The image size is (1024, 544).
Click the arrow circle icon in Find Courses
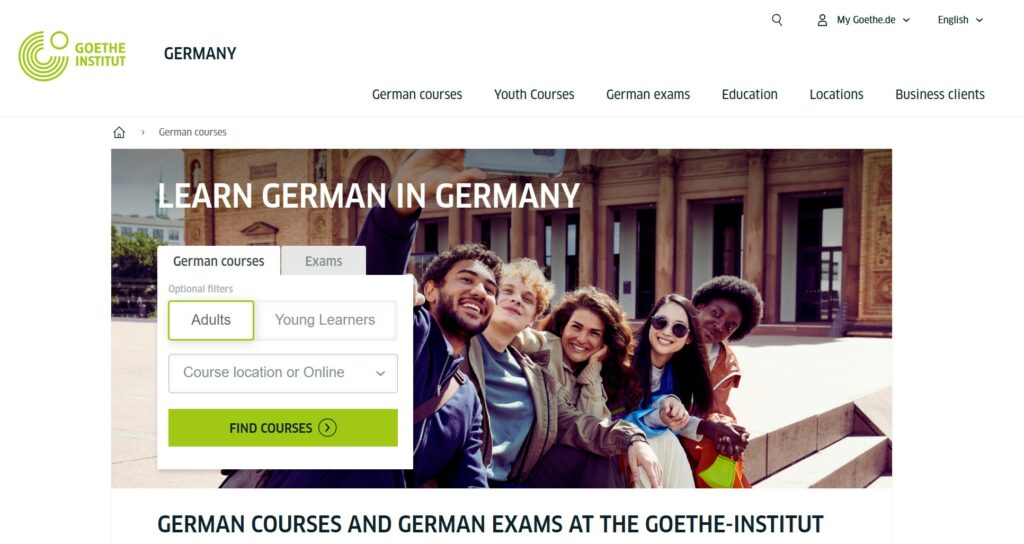pyautogui.click(x=327, y=428)
